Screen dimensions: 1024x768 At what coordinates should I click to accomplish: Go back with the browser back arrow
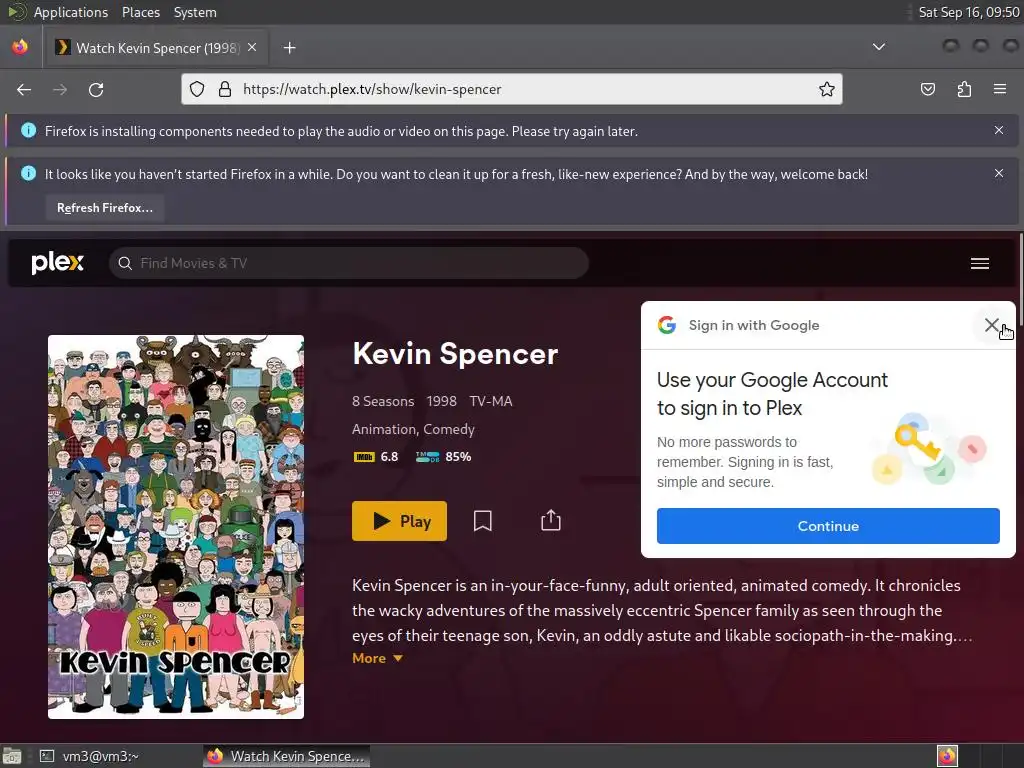coord(24,89)
